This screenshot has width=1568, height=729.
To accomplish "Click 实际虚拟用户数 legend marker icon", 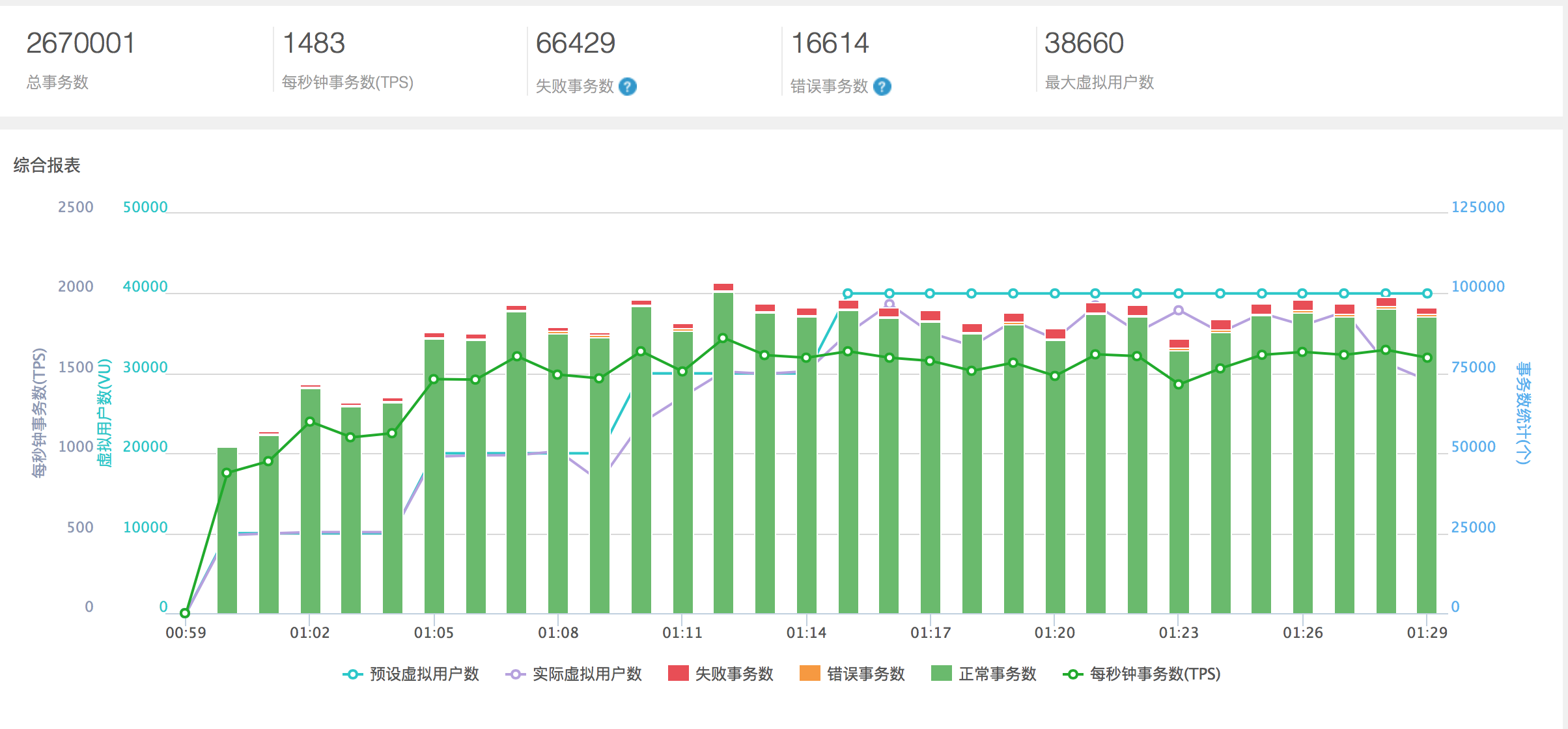I will pos(515,674).
